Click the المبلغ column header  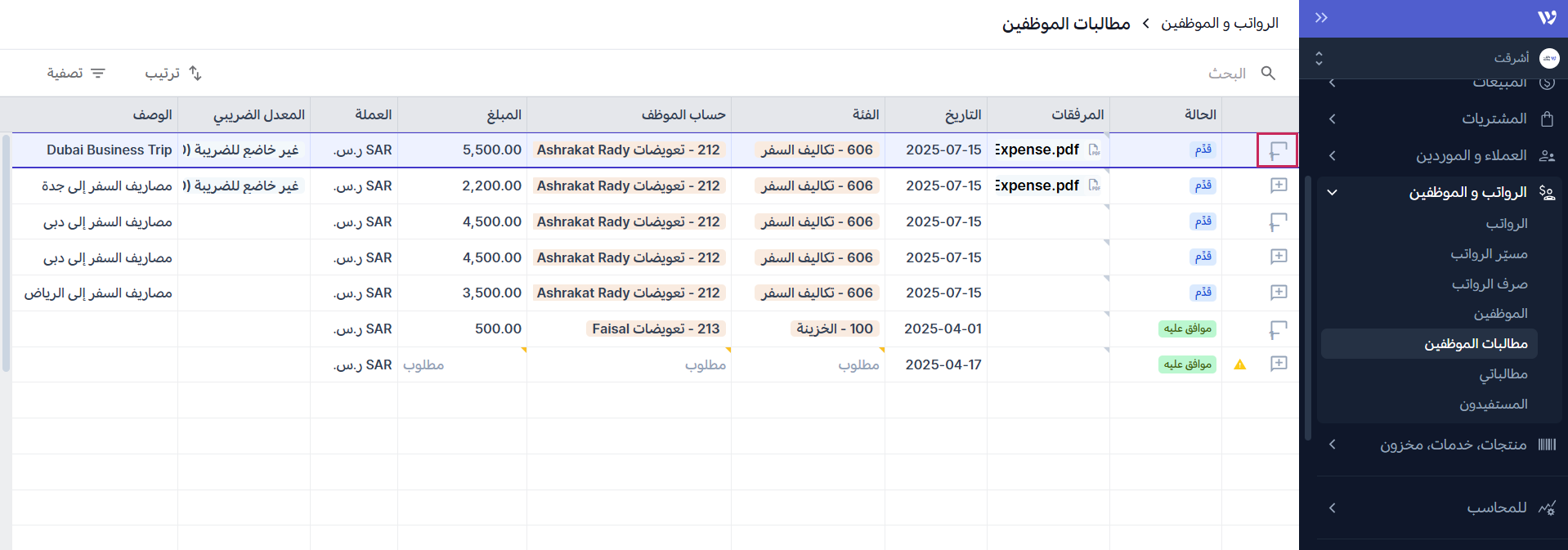504,115
